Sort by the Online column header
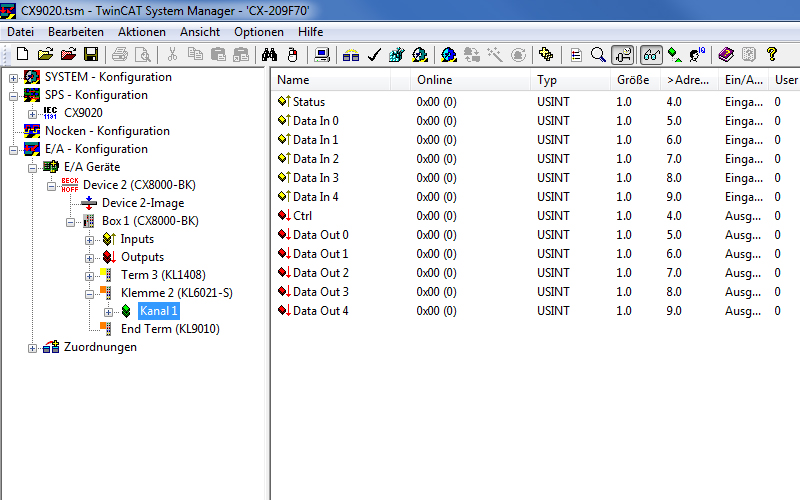800x500 pixels. 470,80
